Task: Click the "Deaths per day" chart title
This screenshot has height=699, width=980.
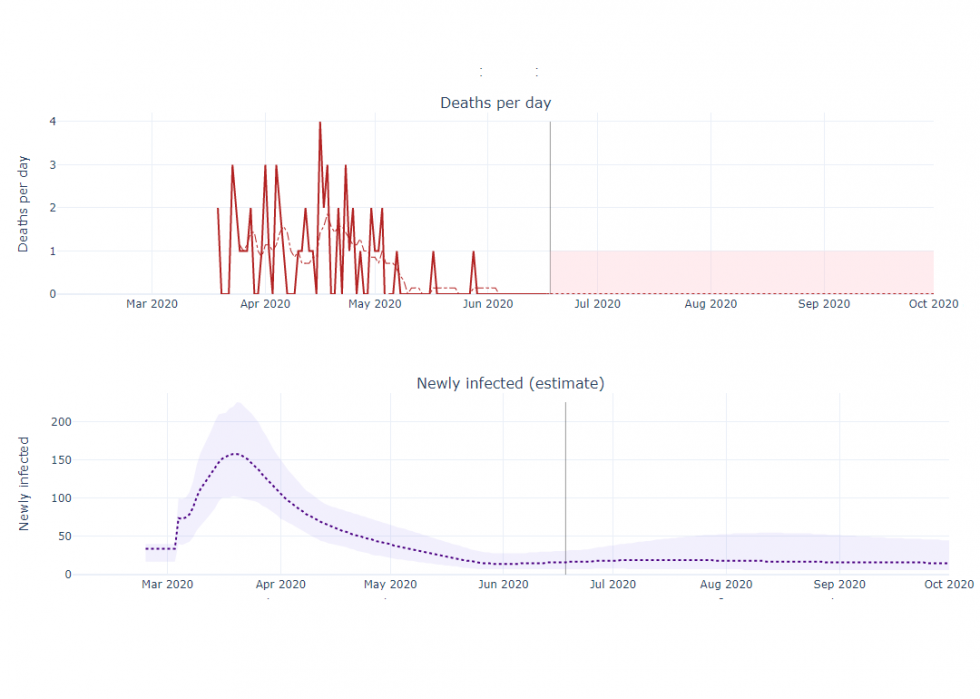Action: (x=495, y=103)
